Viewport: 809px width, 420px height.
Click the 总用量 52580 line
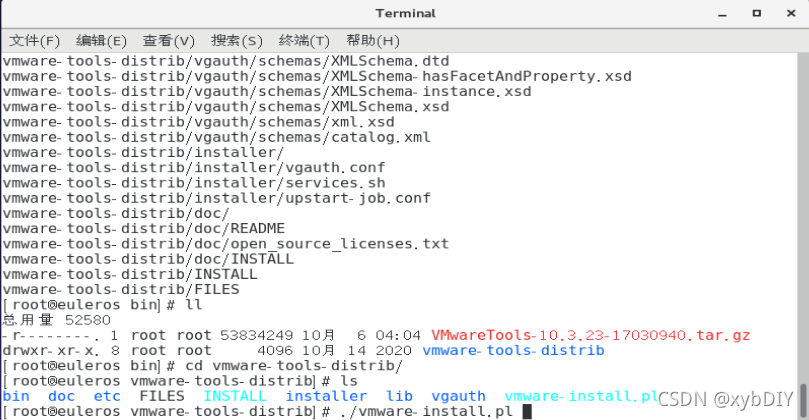coord(57,320)
